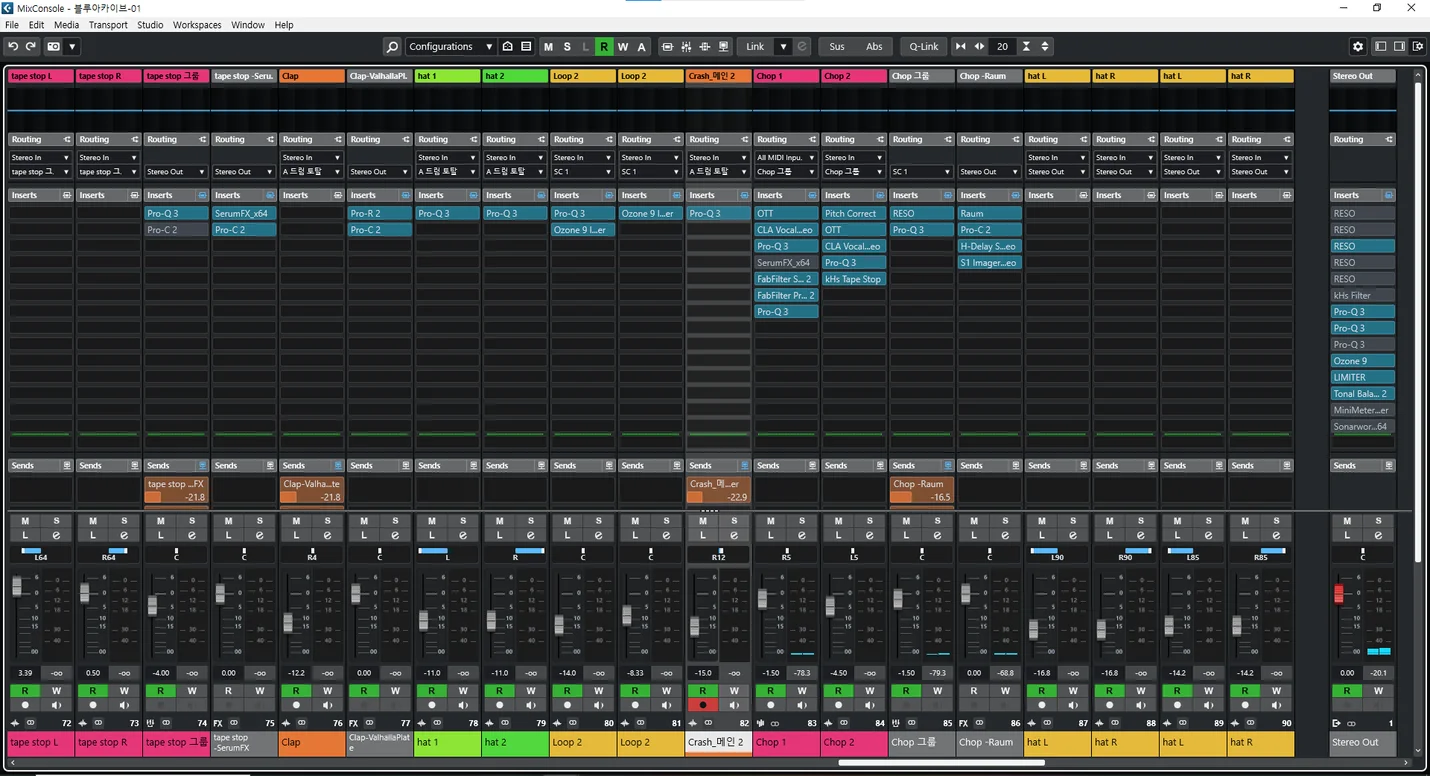Open the Configurations dropdown
Screen dimensions: 1430x776
click(x=450, y=46)
